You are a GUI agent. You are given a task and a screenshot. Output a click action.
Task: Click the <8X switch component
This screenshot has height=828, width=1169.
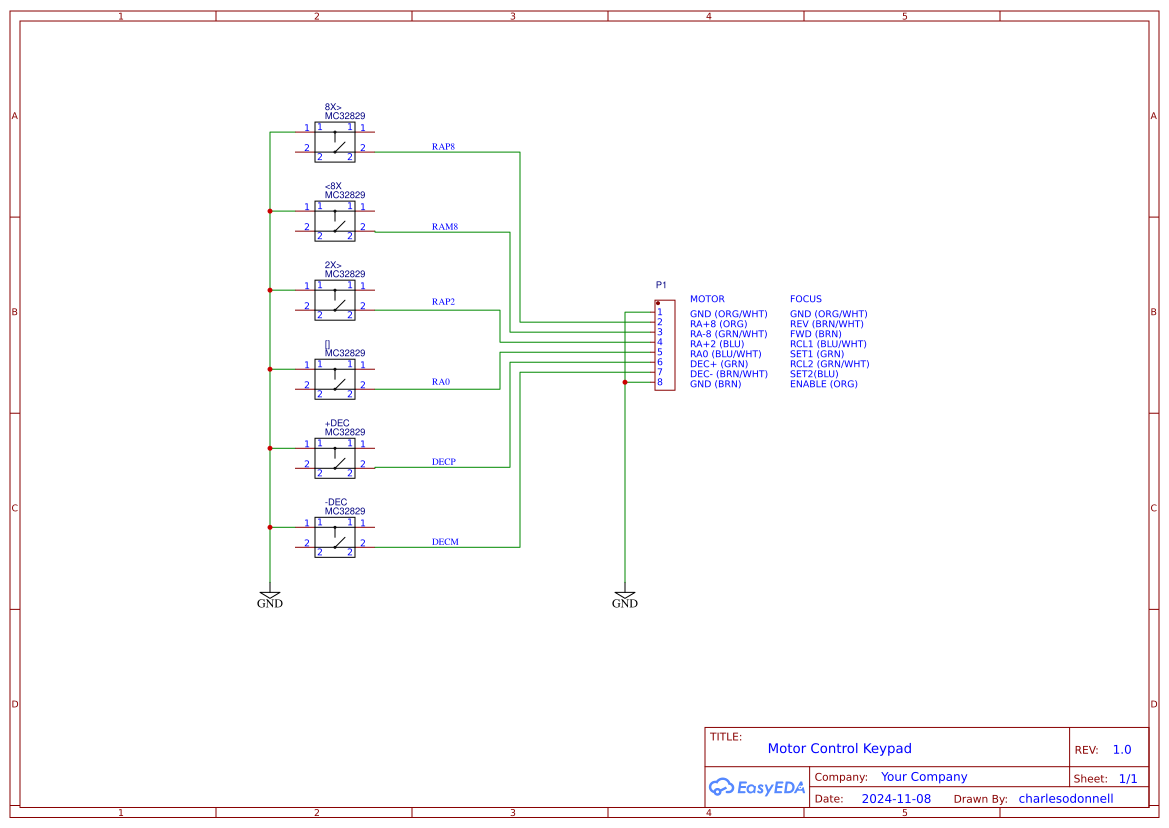pyautogui.click(x=335, y=219)
